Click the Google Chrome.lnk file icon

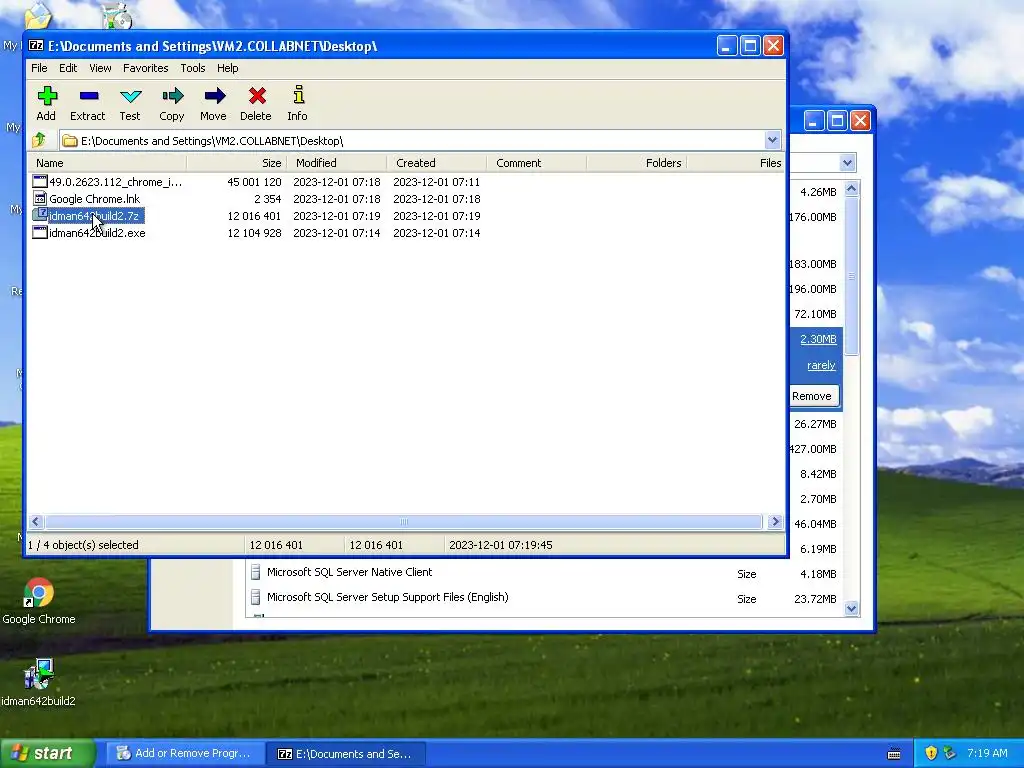pyautogui.click(x=40, y=199)
